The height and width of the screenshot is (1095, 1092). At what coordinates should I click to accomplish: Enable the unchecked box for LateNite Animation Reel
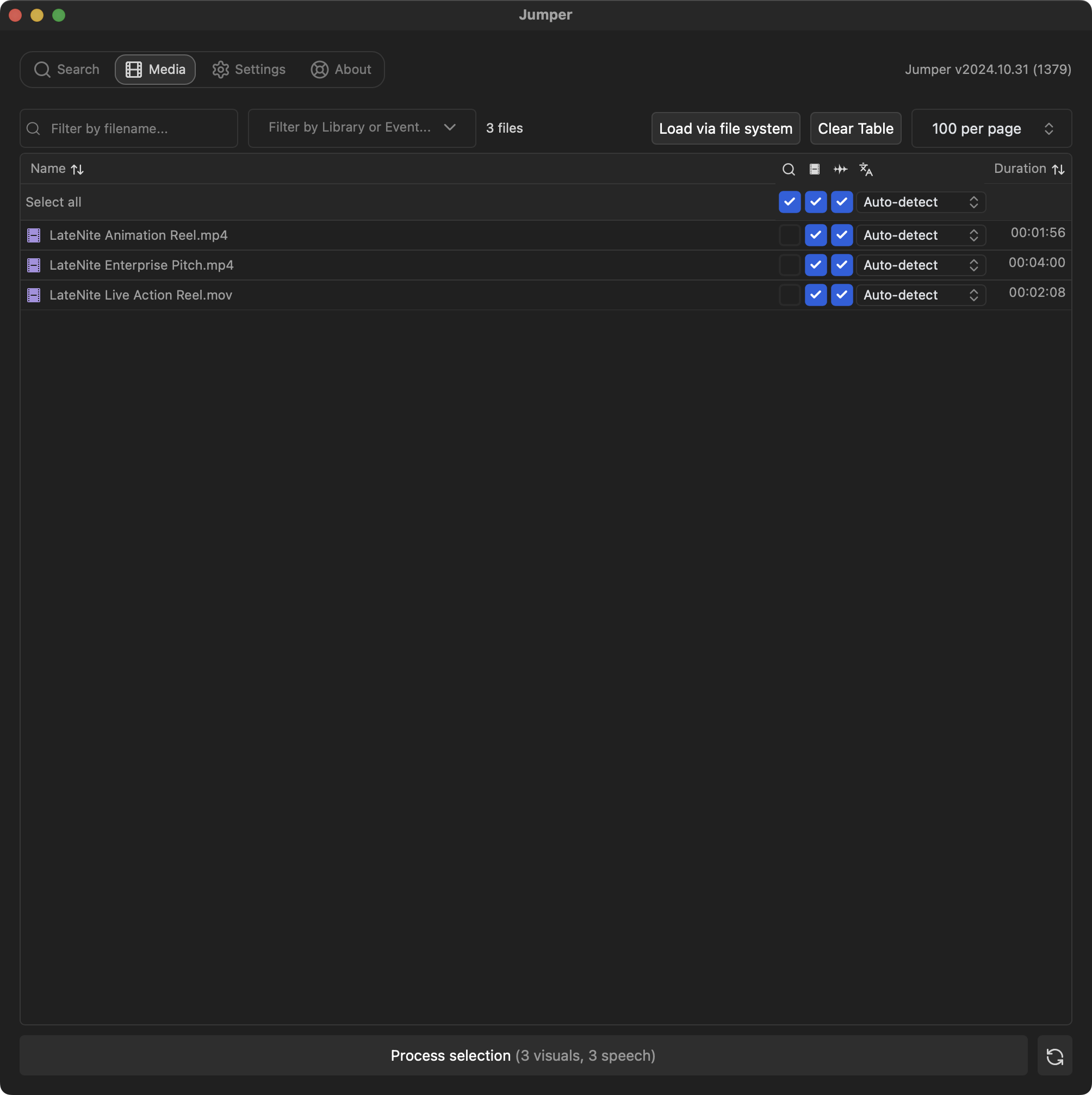pyautogui.click(x=789, y=235)
